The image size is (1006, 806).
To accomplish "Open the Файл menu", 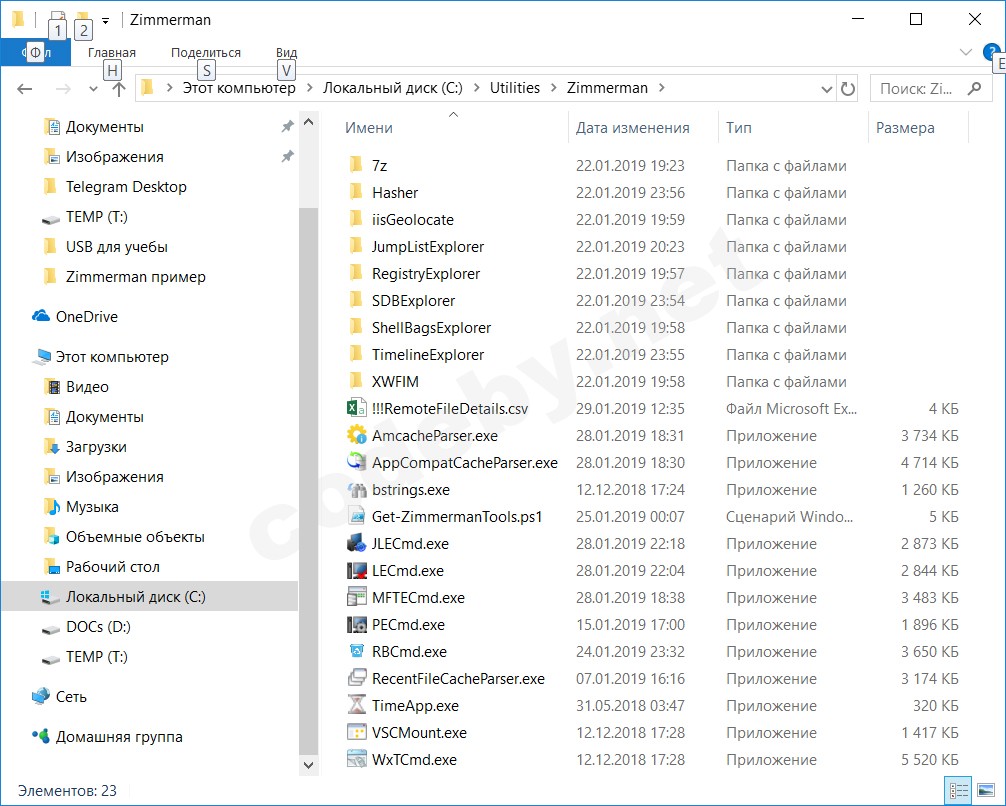I will 36,52.
